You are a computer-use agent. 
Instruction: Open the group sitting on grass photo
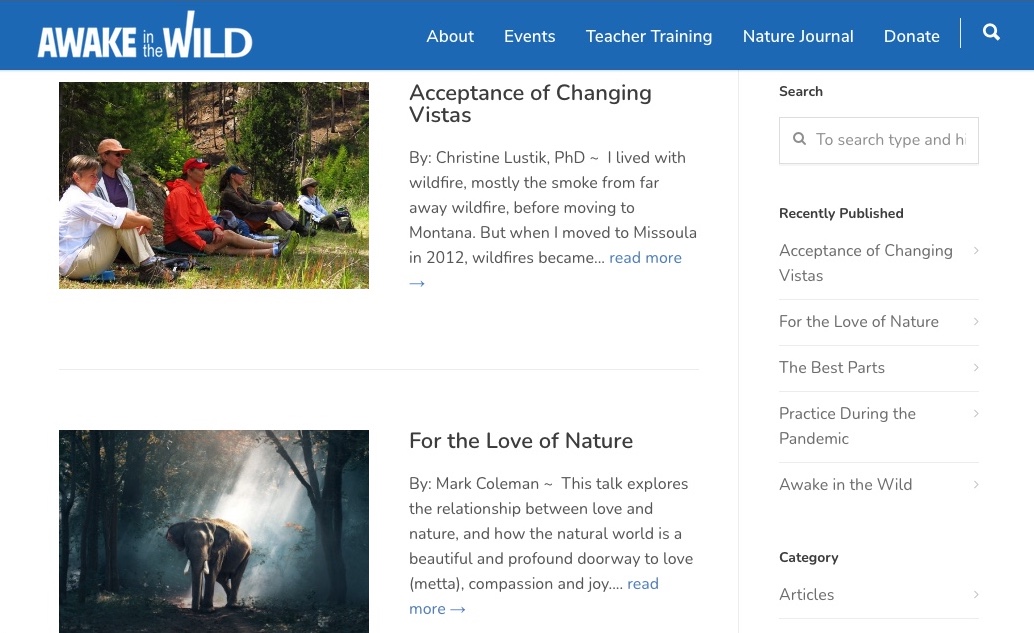(214, 185)
